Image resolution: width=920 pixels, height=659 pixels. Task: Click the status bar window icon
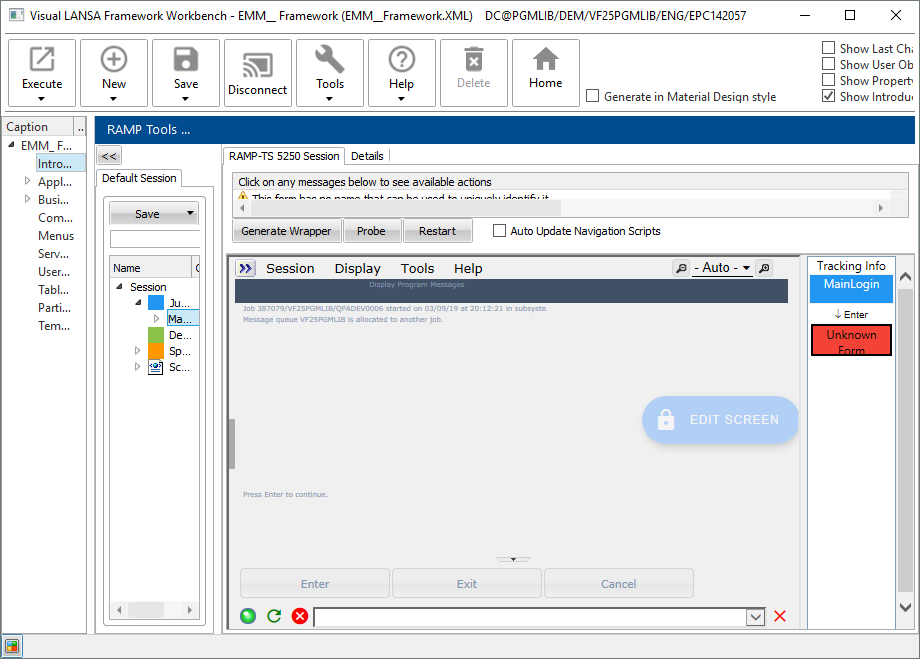pos(12,647)
